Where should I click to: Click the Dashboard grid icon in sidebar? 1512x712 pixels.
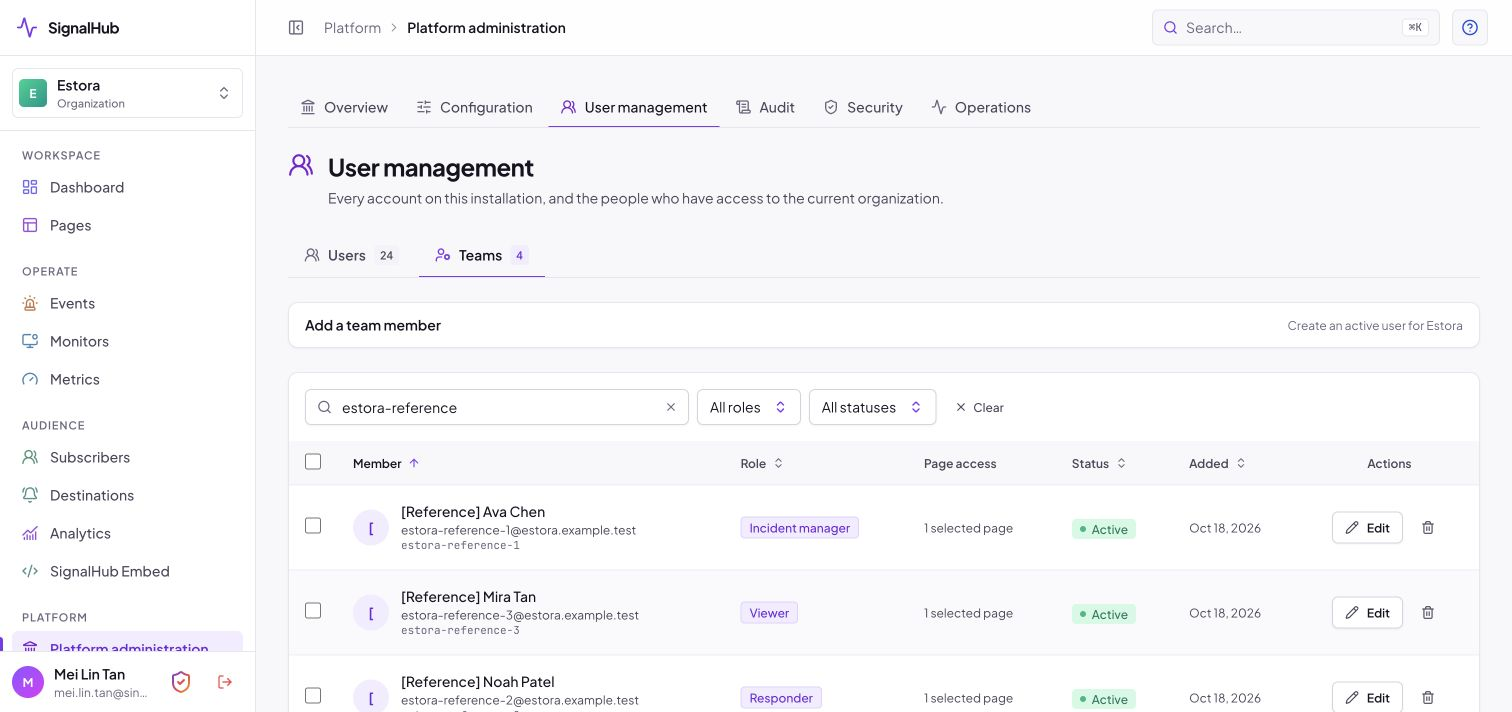(30, 187)
